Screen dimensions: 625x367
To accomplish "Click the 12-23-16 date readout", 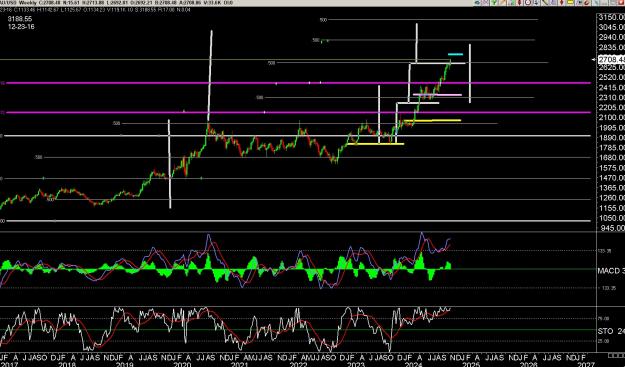I will click(21, 27).
